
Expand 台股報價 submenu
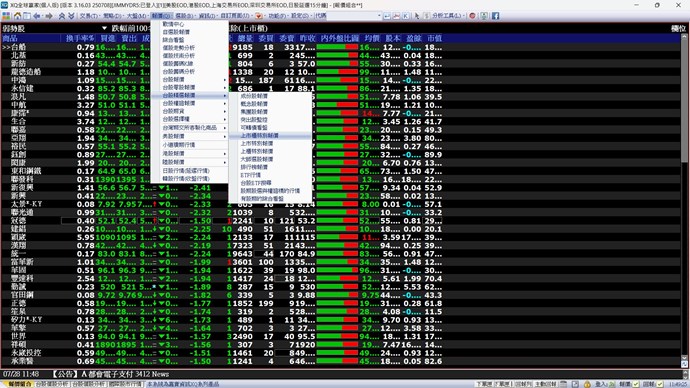(x=189, y=80)
